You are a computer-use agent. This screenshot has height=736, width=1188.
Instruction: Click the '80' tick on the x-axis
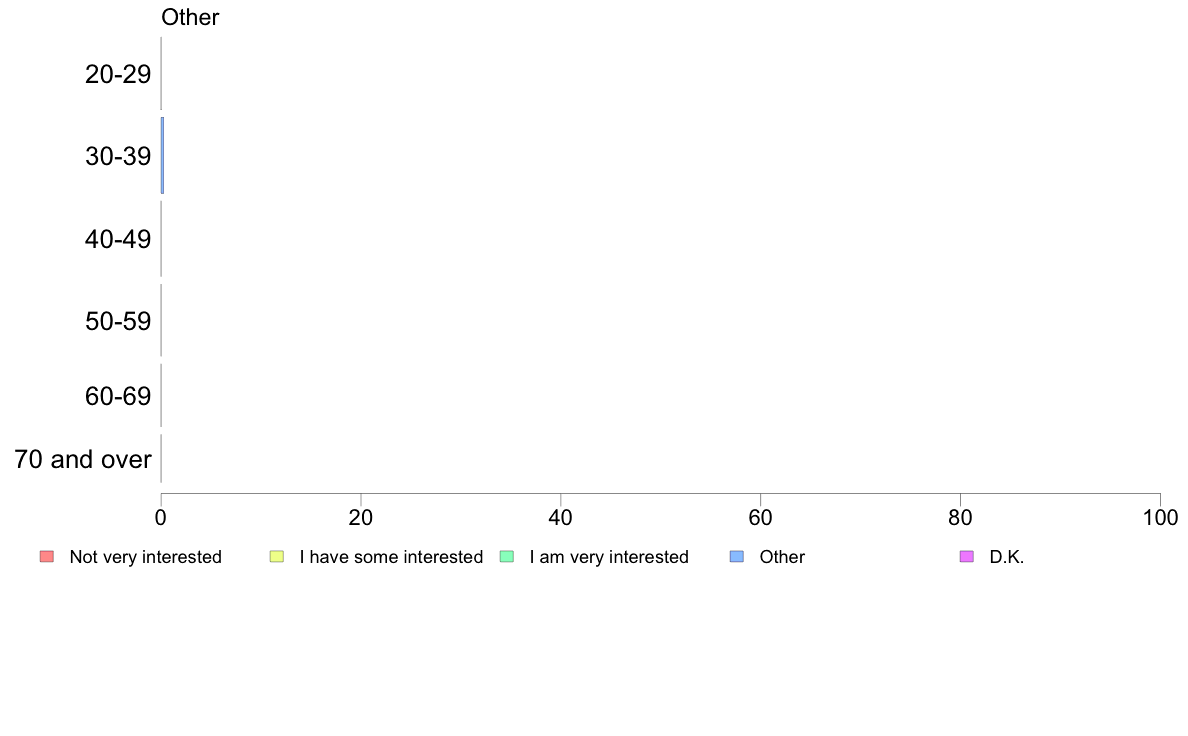click(960, 518)
